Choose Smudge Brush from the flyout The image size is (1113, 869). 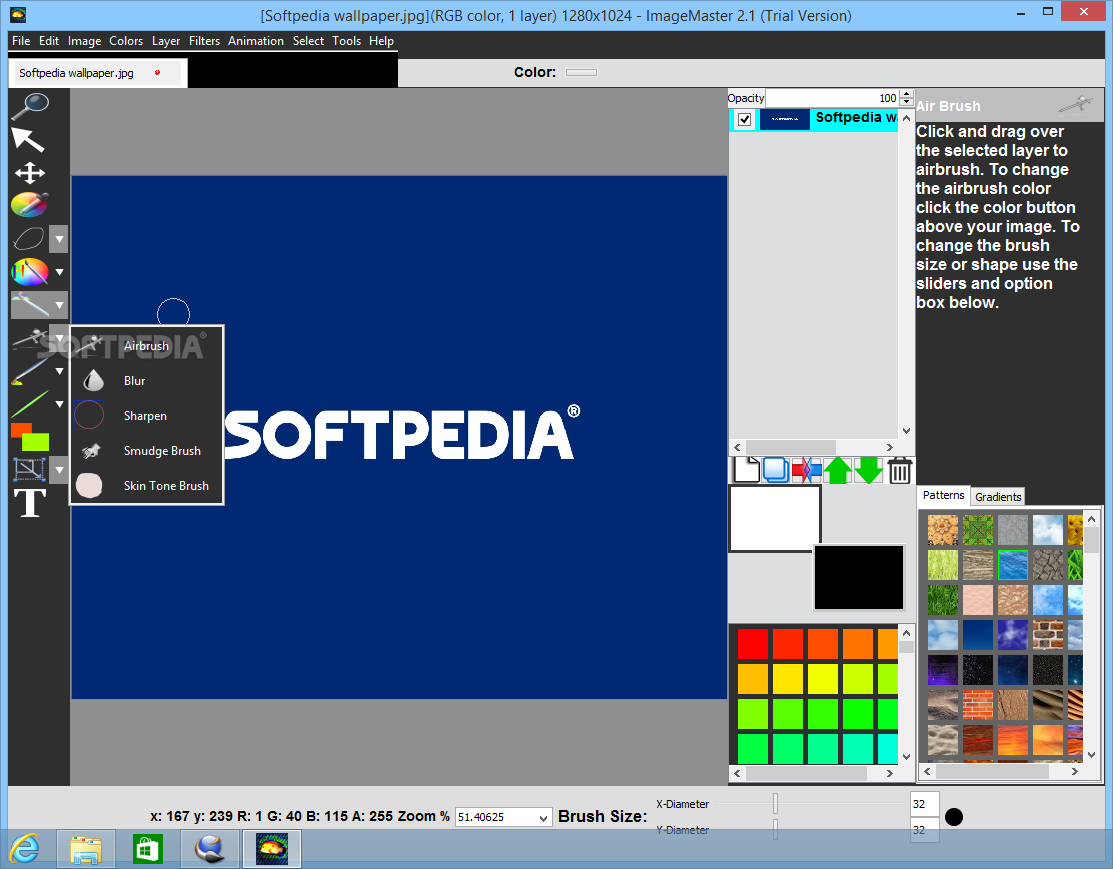coord(146,451)
